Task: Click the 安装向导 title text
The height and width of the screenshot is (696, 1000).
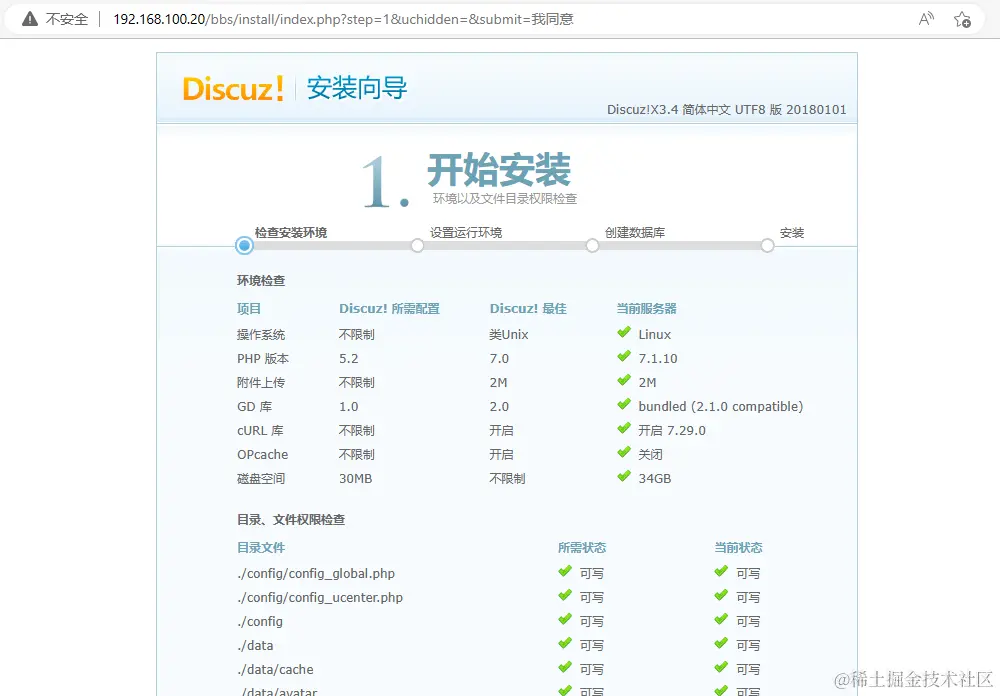Action: [x=357, y=88]
